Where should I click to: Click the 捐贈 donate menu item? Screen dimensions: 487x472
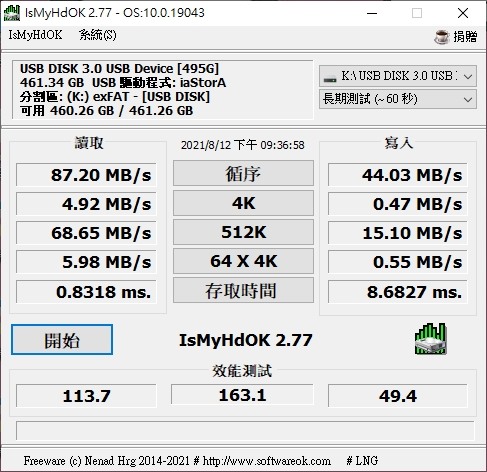click(x=465, y=36)
